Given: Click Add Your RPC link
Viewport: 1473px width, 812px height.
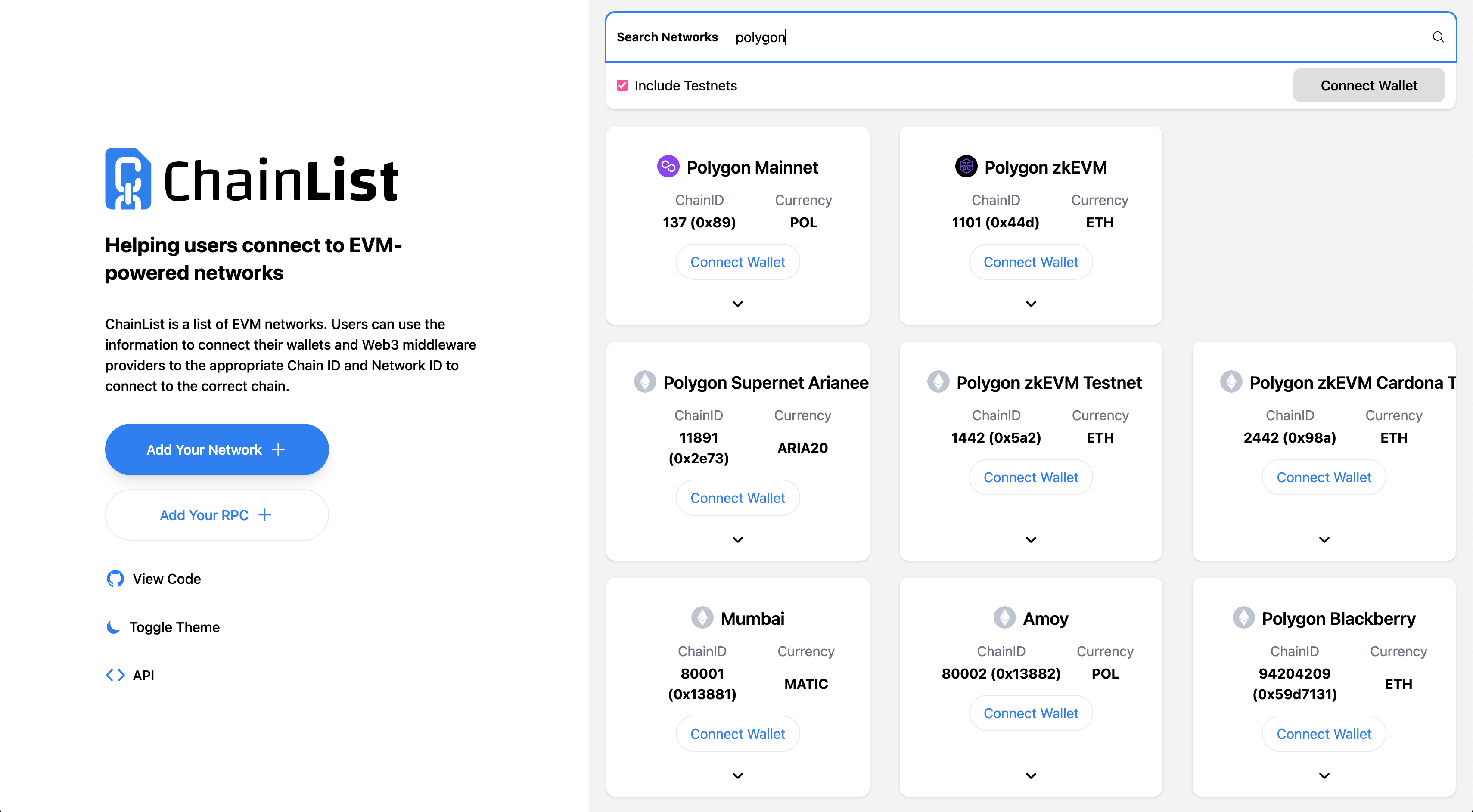Looking at the screenshot, I should (x=216, y=515).
